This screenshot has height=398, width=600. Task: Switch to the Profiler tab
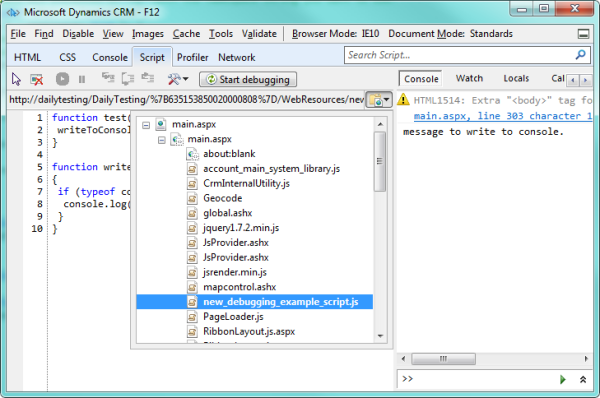tap(192, 57)
